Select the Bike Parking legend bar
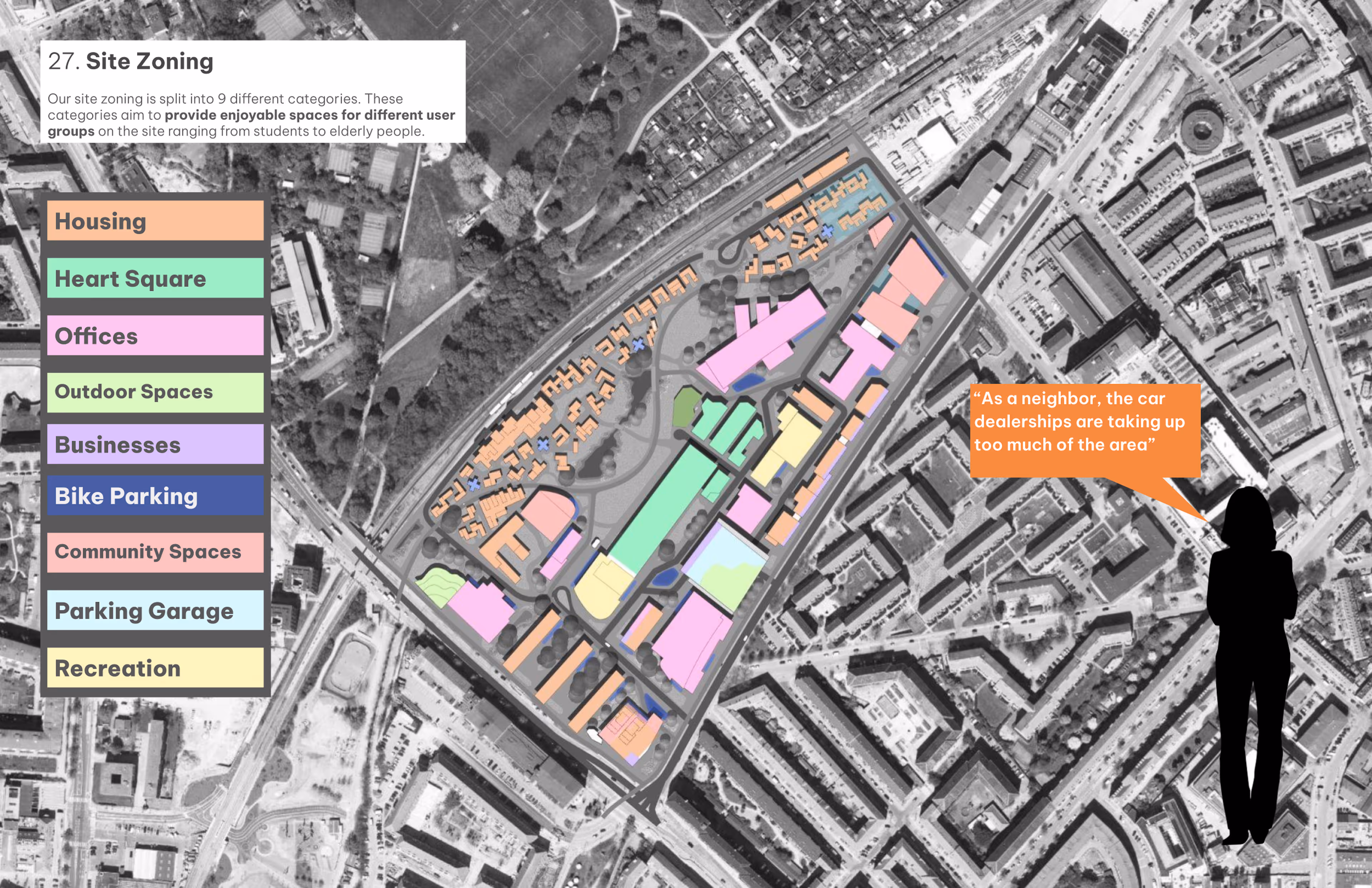The image size is (1372, 888). point(155,495)
